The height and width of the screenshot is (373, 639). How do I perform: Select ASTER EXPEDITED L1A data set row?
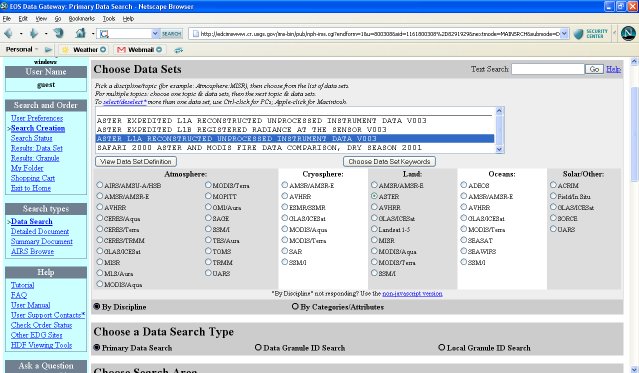tap(295, 121)
